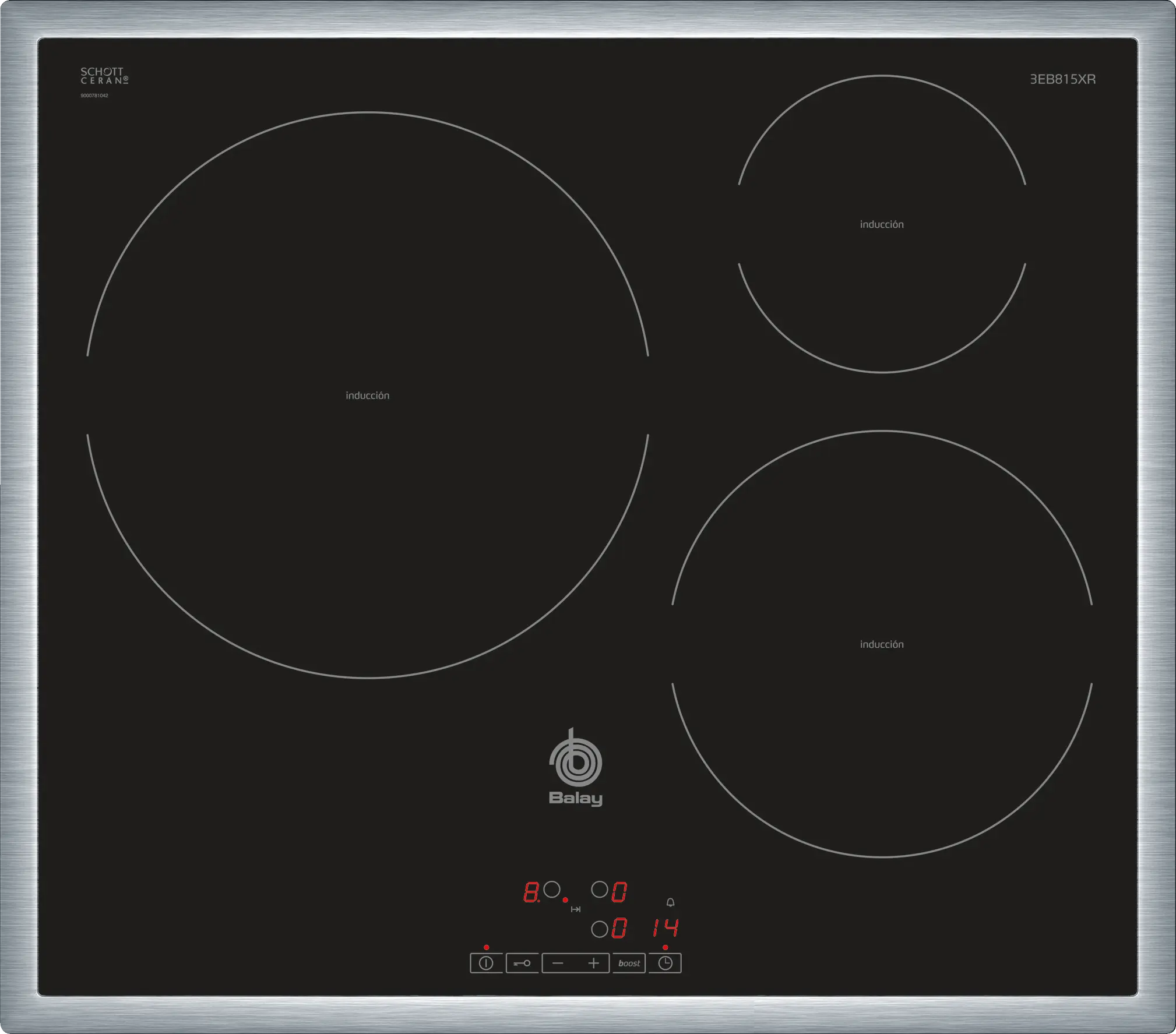Turn on the boost function
This screenshot has width=1176, height=1034.
pos(629,963)
